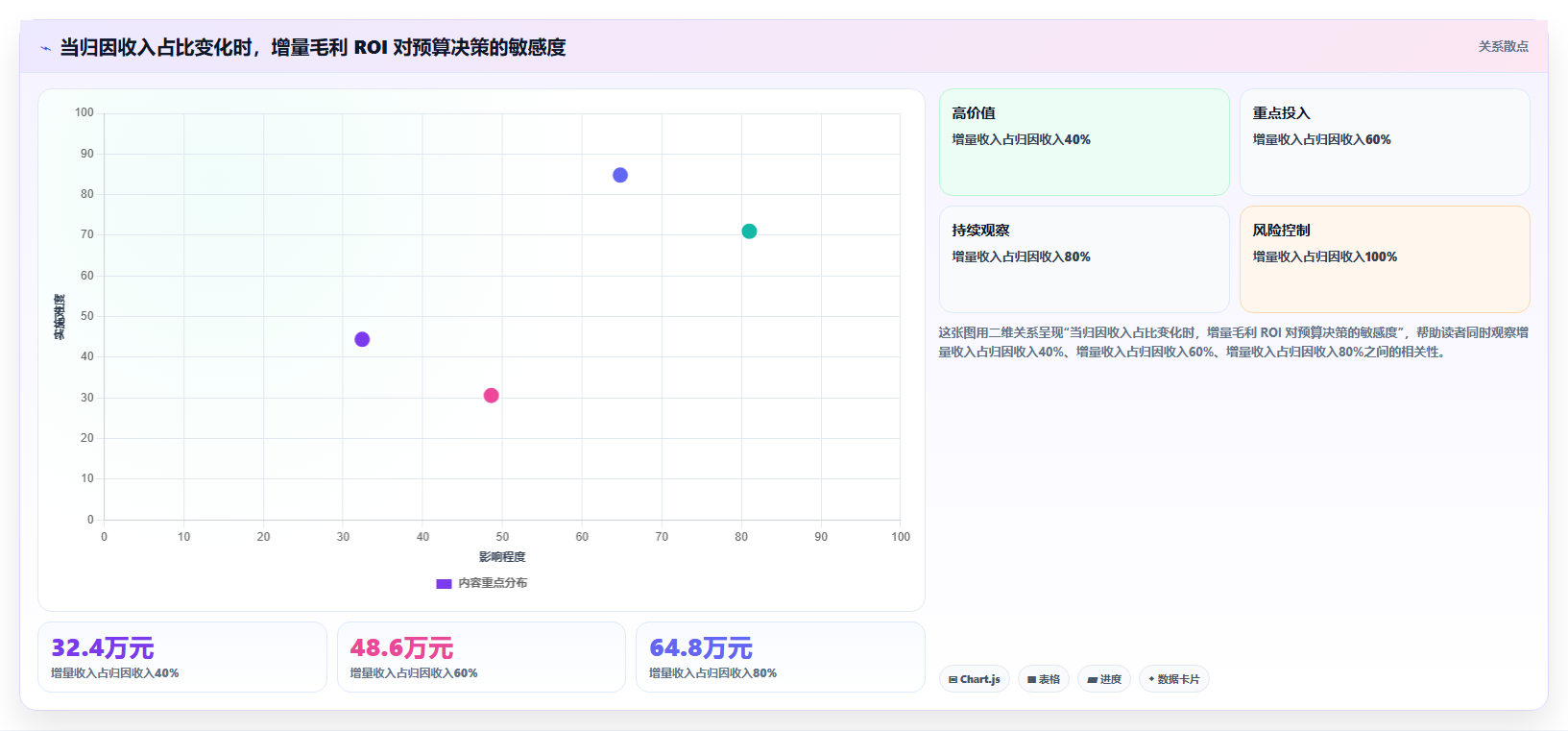The image size is (1568, 731).
Task: Click the Chart.js tag
Action: pyautogui.click(x=975, y=679)
